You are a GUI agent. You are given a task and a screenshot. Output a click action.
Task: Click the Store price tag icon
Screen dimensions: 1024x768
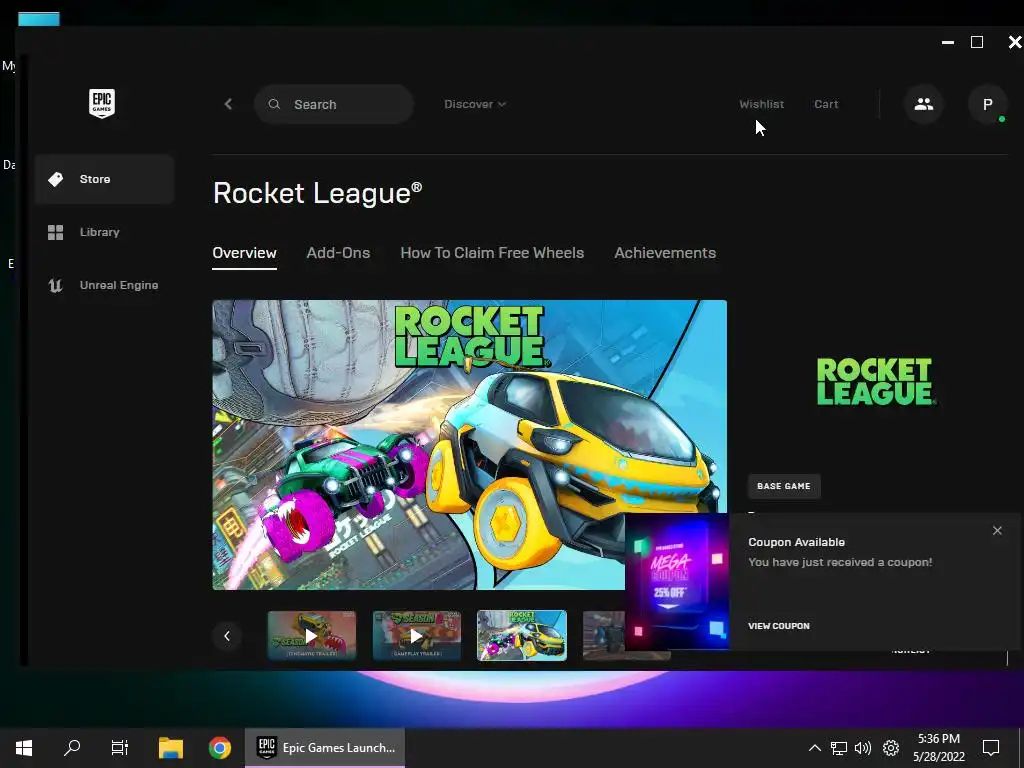coord(56,179)
